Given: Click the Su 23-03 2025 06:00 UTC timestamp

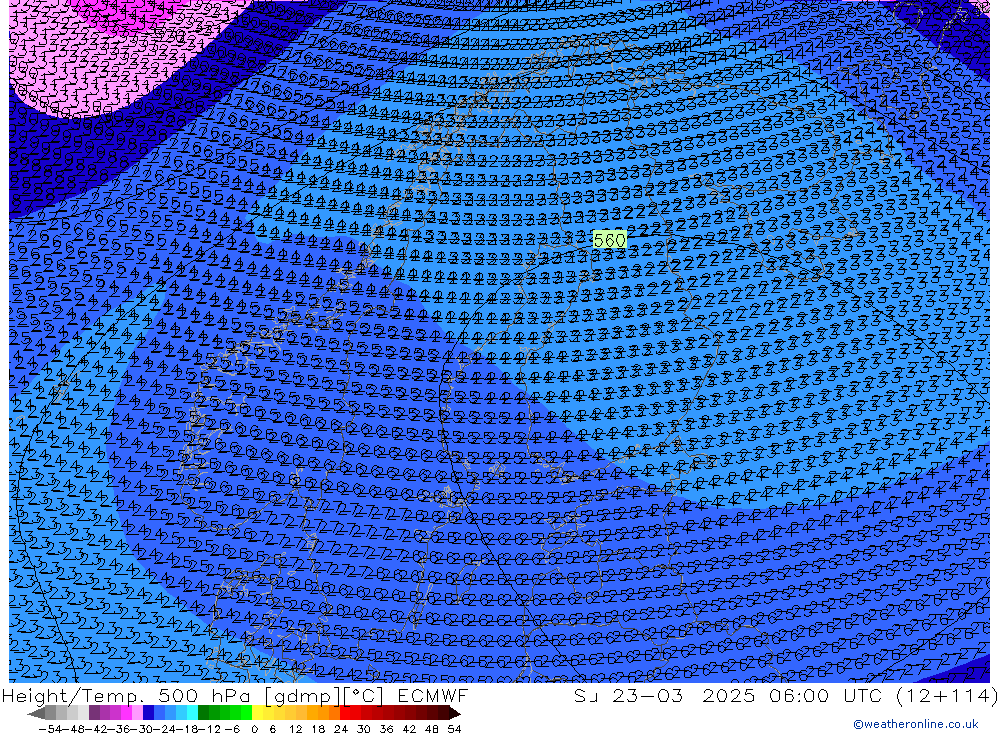Looking at the screenshot, I should (728, 695).
